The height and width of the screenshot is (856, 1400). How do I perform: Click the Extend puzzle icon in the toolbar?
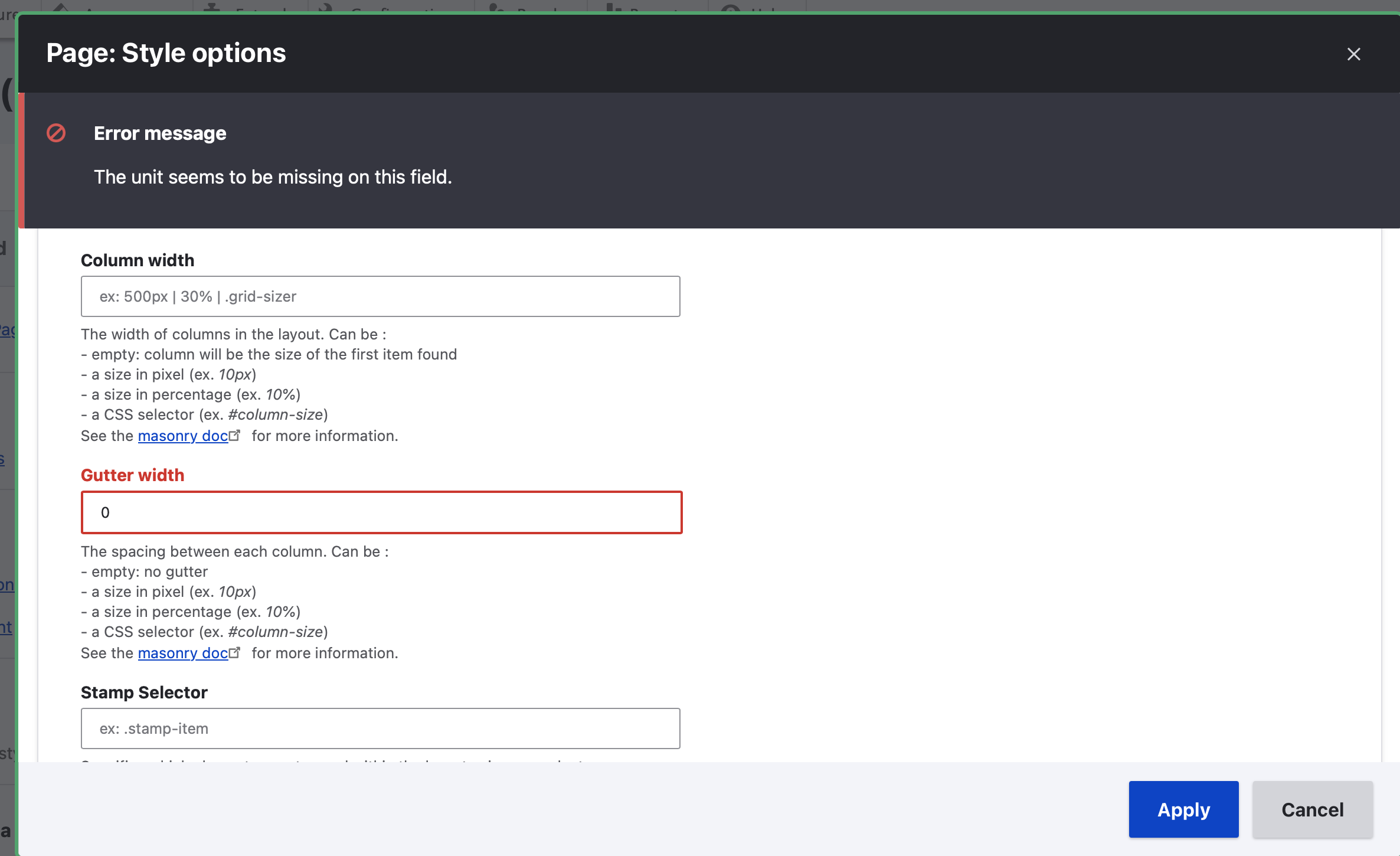pos(211,7)
